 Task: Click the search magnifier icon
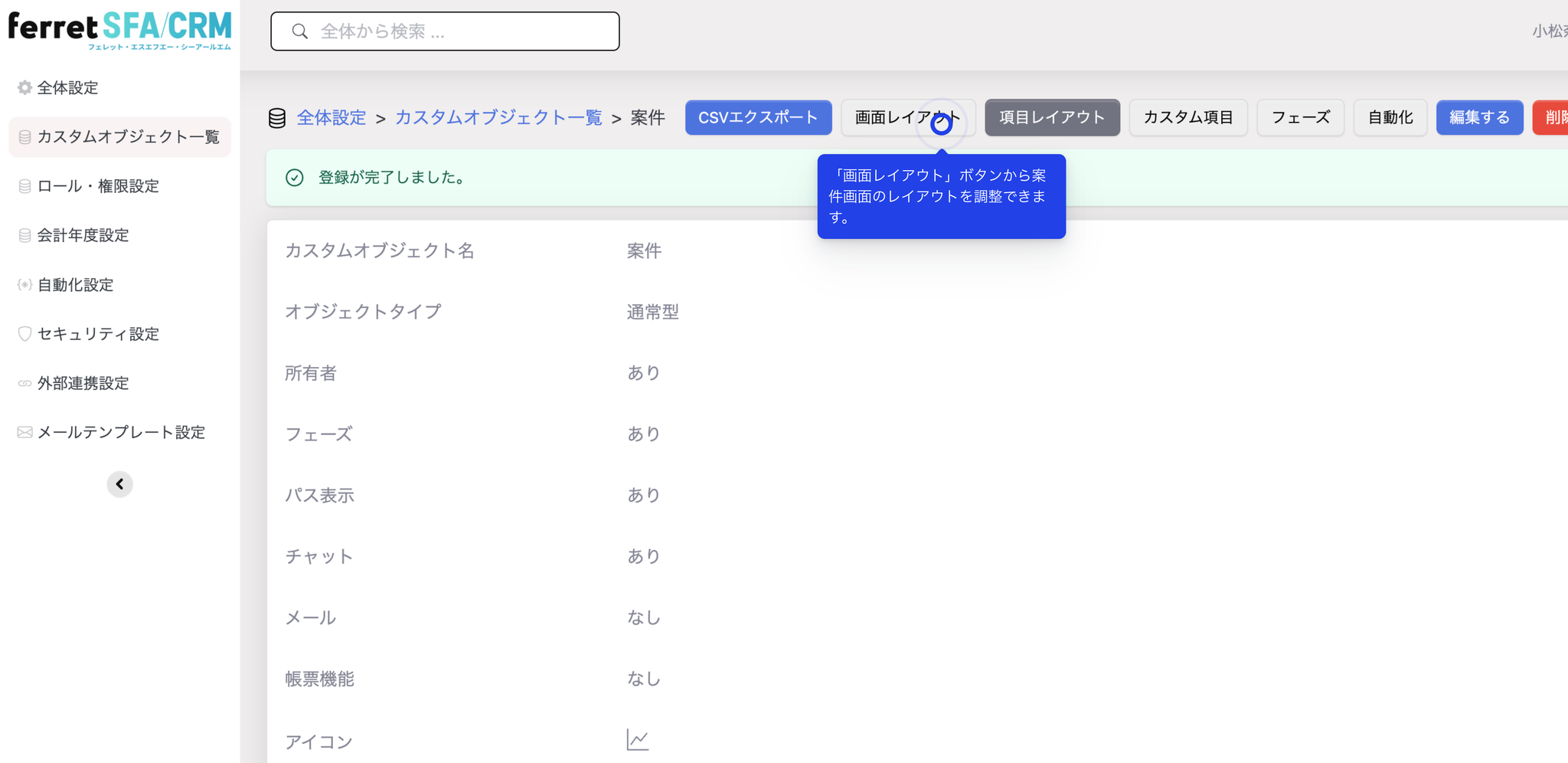pyautogui.click(x=300, y=31)
